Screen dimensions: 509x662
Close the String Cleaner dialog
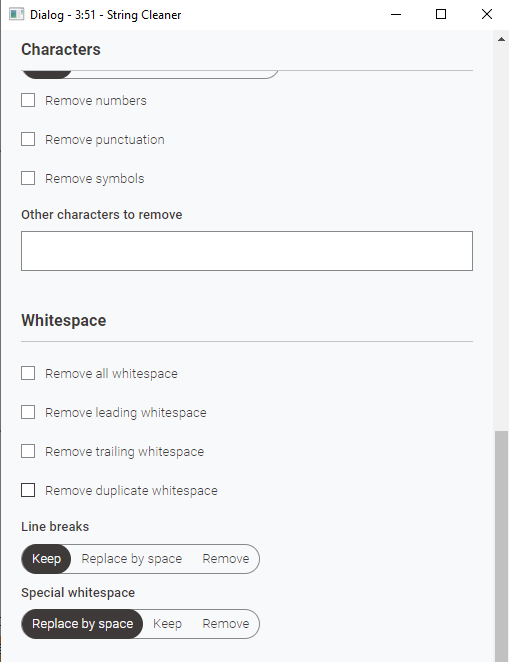point(487,14)
